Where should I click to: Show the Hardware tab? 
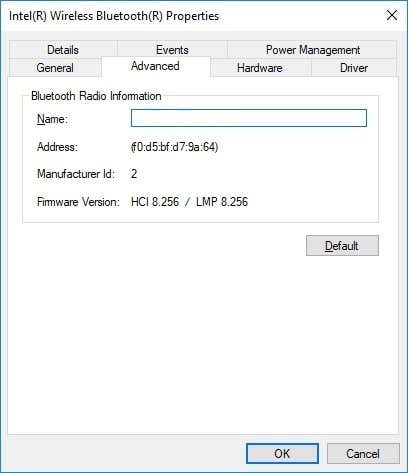(x=260, y=68)
